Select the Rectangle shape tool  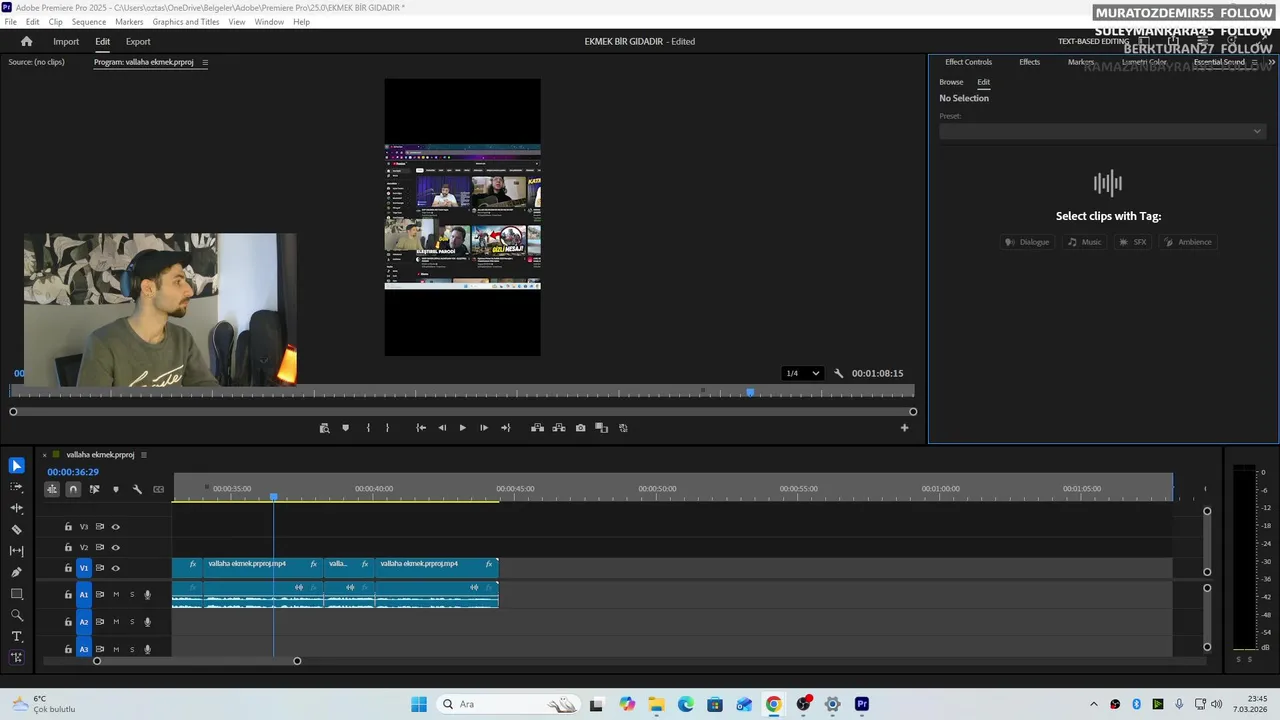(16, 594)
